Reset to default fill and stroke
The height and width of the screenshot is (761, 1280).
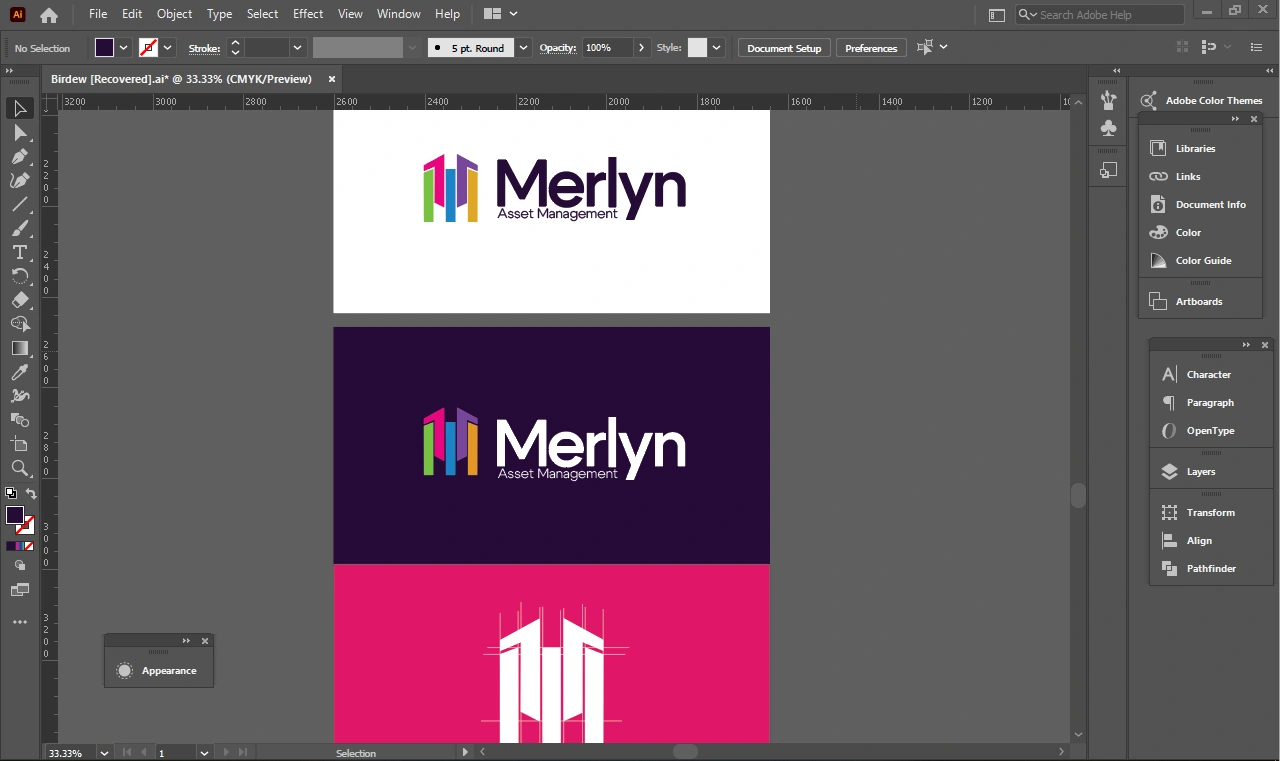point(11,494)
